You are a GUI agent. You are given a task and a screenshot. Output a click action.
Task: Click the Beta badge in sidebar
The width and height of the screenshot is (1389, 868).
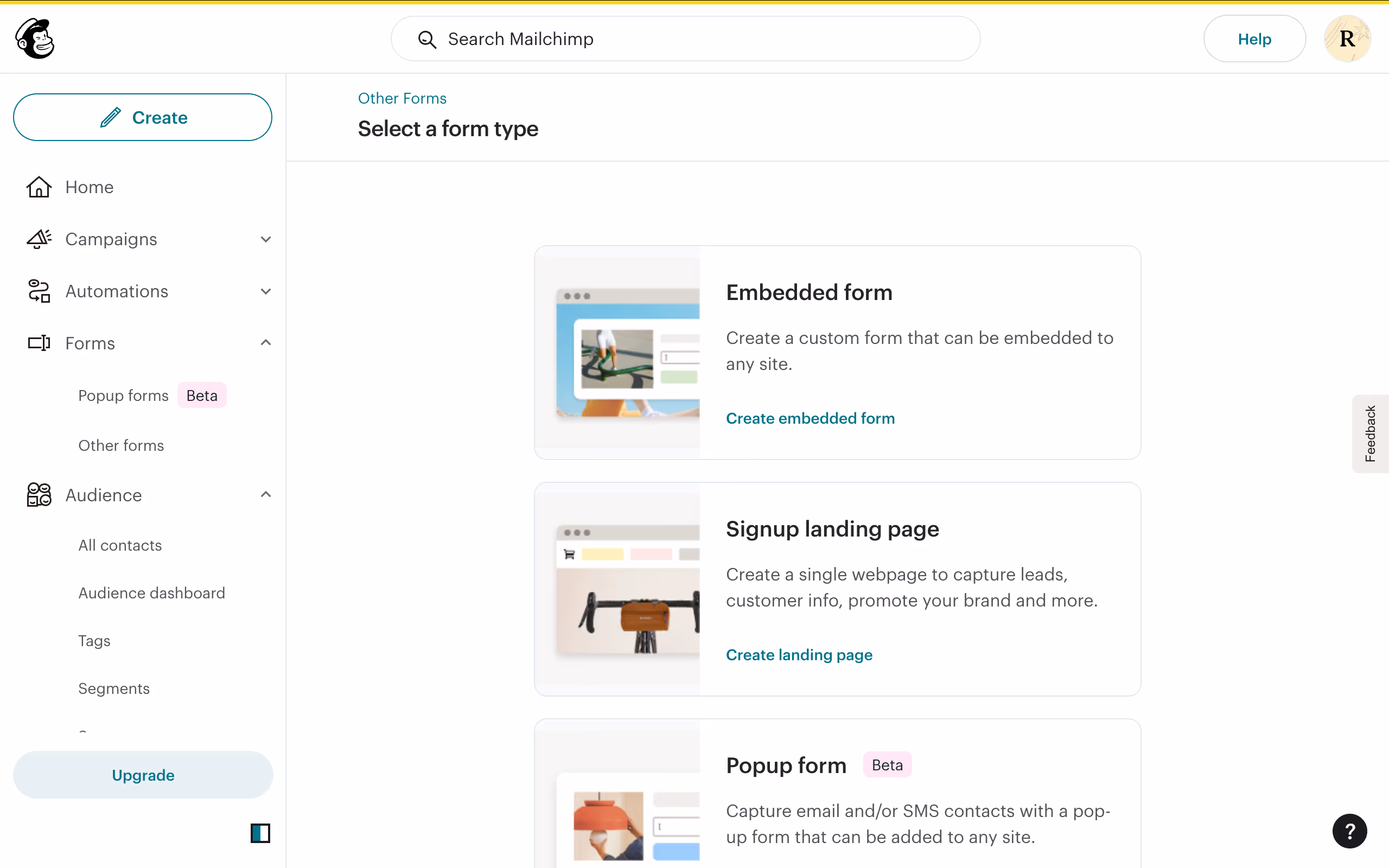(x=202, y=395)
